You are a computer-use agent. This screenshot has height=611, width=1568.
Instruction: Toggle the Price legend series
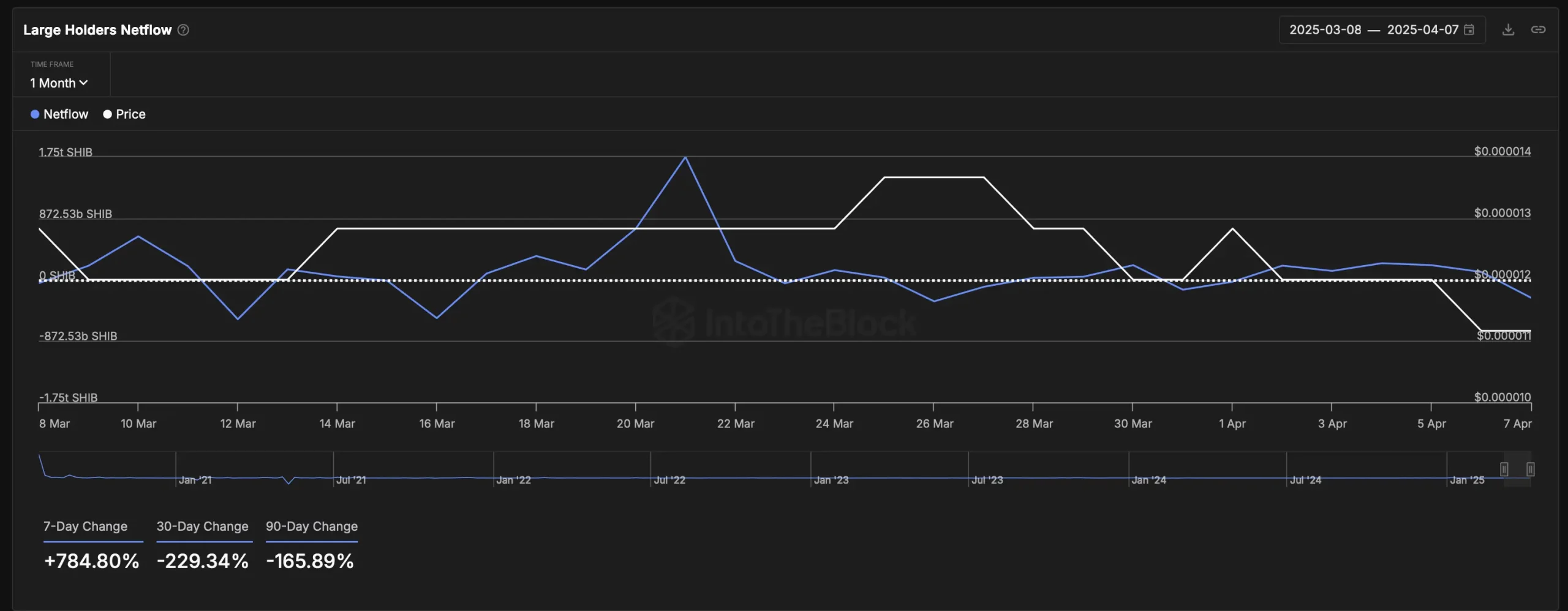tap(124, 114)
